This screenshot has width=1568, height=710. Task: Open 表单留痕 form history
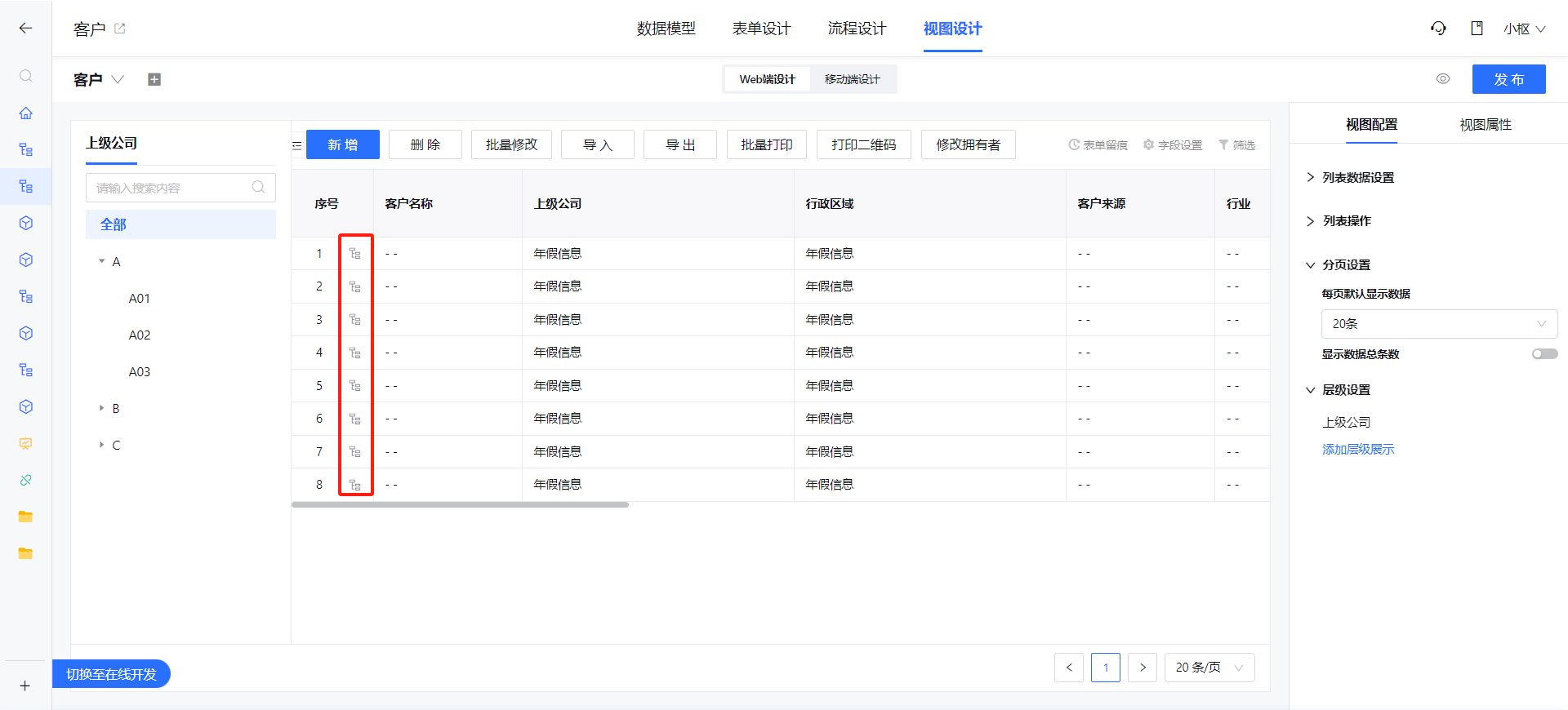[x=1098, y=145]
